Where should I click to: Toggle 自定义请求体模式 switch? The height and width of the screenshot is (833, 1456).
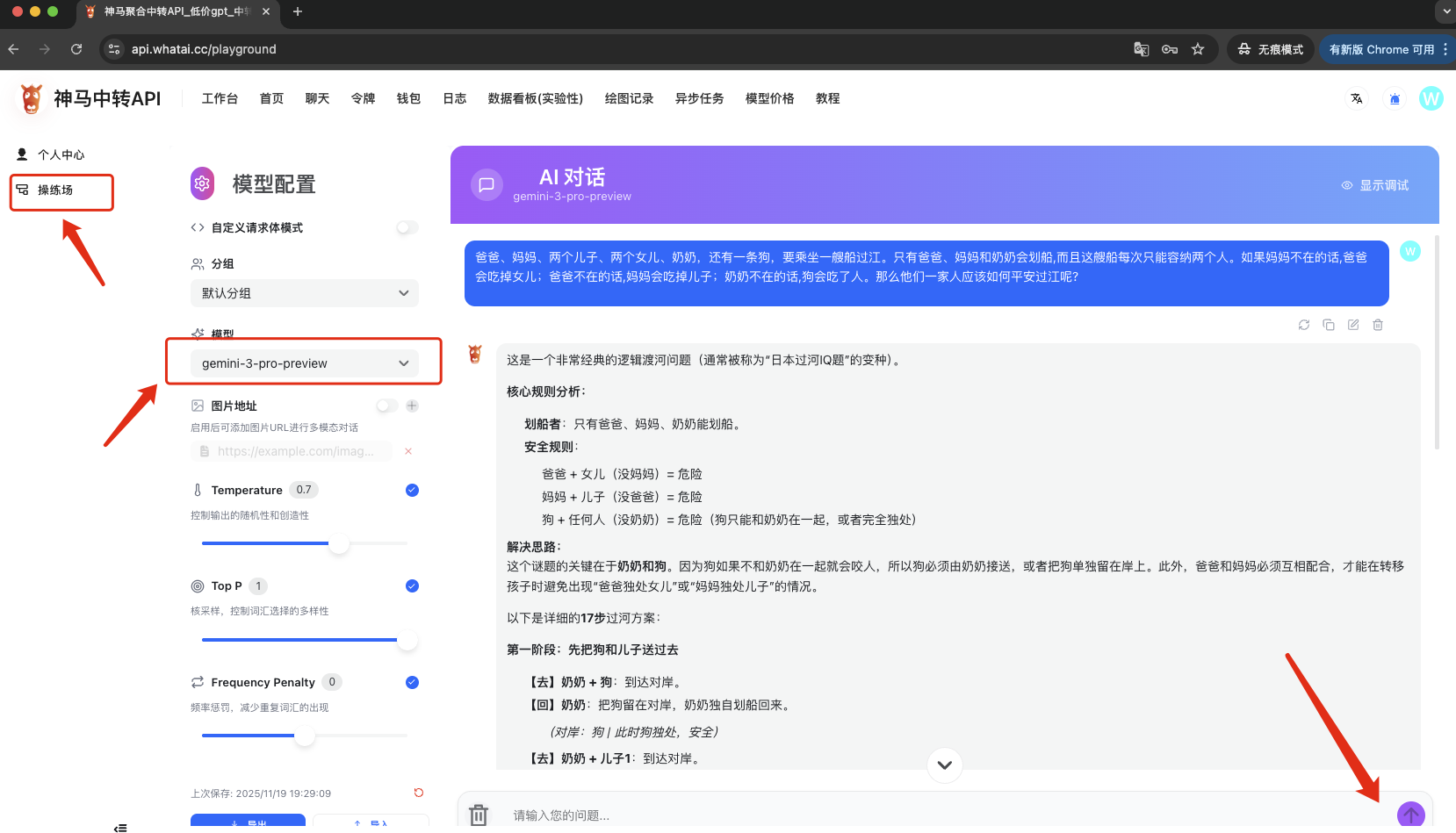tap(407, 227)
